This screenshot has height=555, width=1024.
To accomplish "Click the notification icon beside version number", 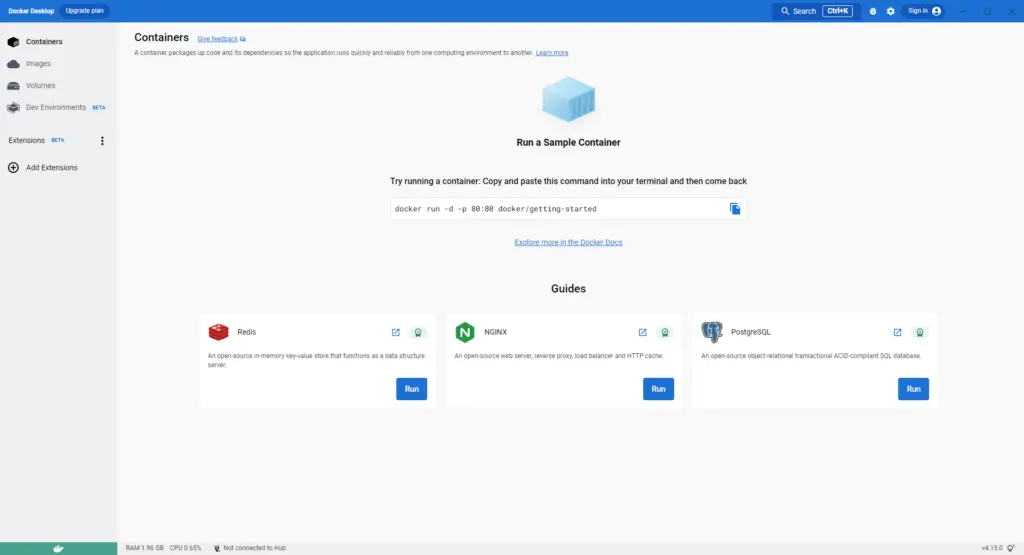I will point(1011,548).
